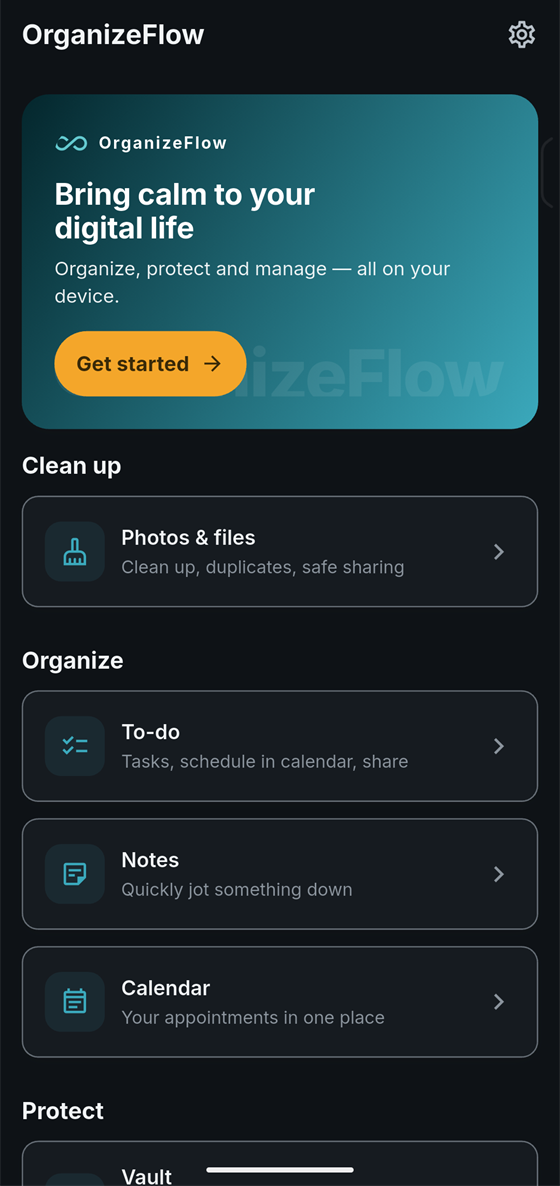Image resolution: width=560 pixels, height=1186 pixels.
Task: Open Calendar using its right chevron
Action: click(x=499, y=1001)
